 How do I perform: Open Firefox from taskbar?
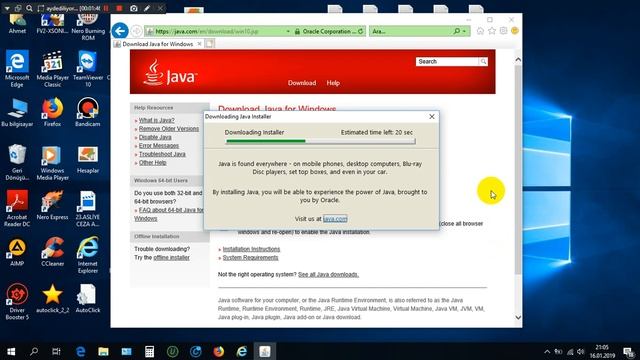coord(219,351)
